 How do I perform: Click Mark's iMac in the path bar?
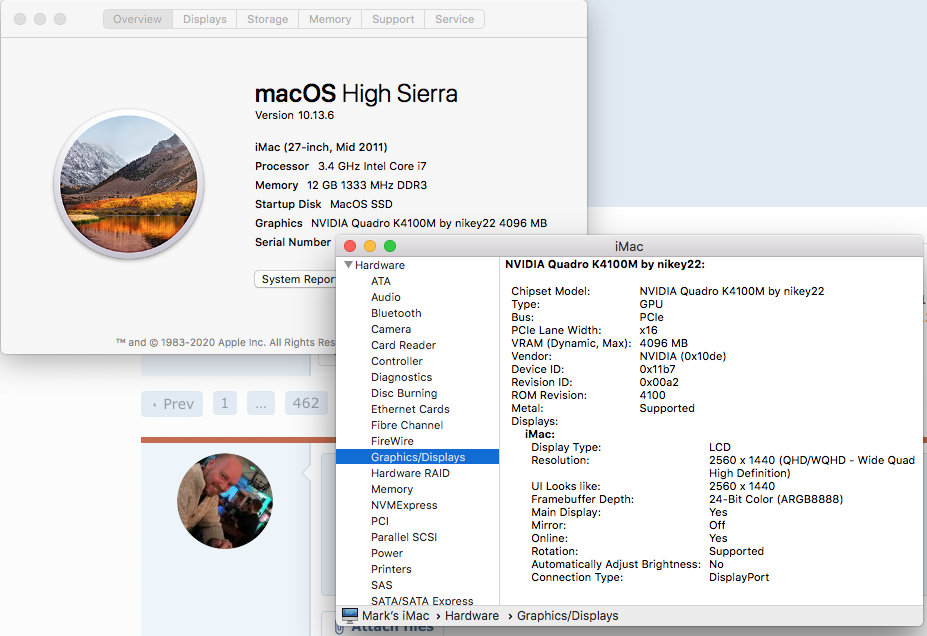click(395, 616)
